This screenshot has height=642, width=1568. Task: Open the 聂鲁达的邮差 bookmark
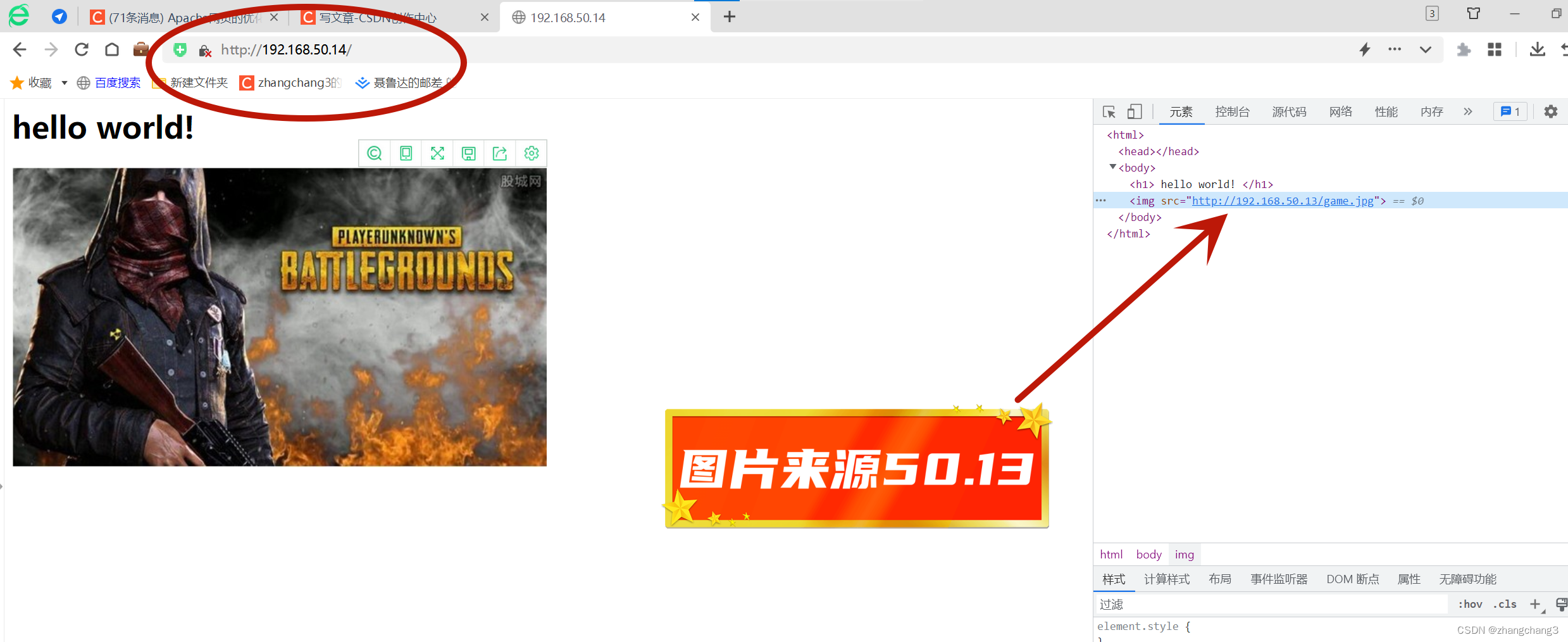pos(405,83)
